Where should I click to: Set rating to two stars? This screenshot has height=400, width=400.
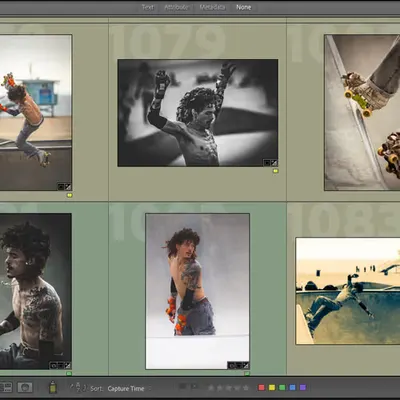[220, 388]
